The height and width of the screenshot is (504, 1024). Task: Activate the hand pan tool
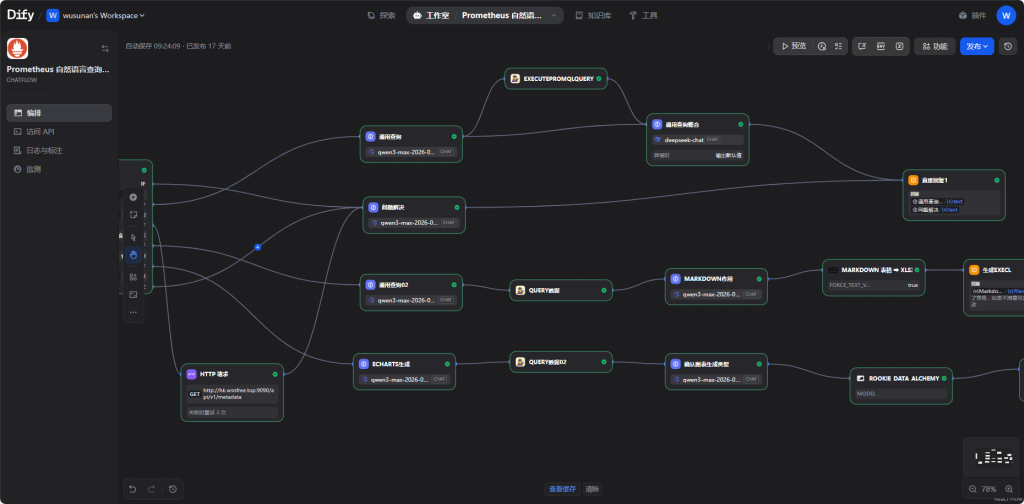point(133,255)
